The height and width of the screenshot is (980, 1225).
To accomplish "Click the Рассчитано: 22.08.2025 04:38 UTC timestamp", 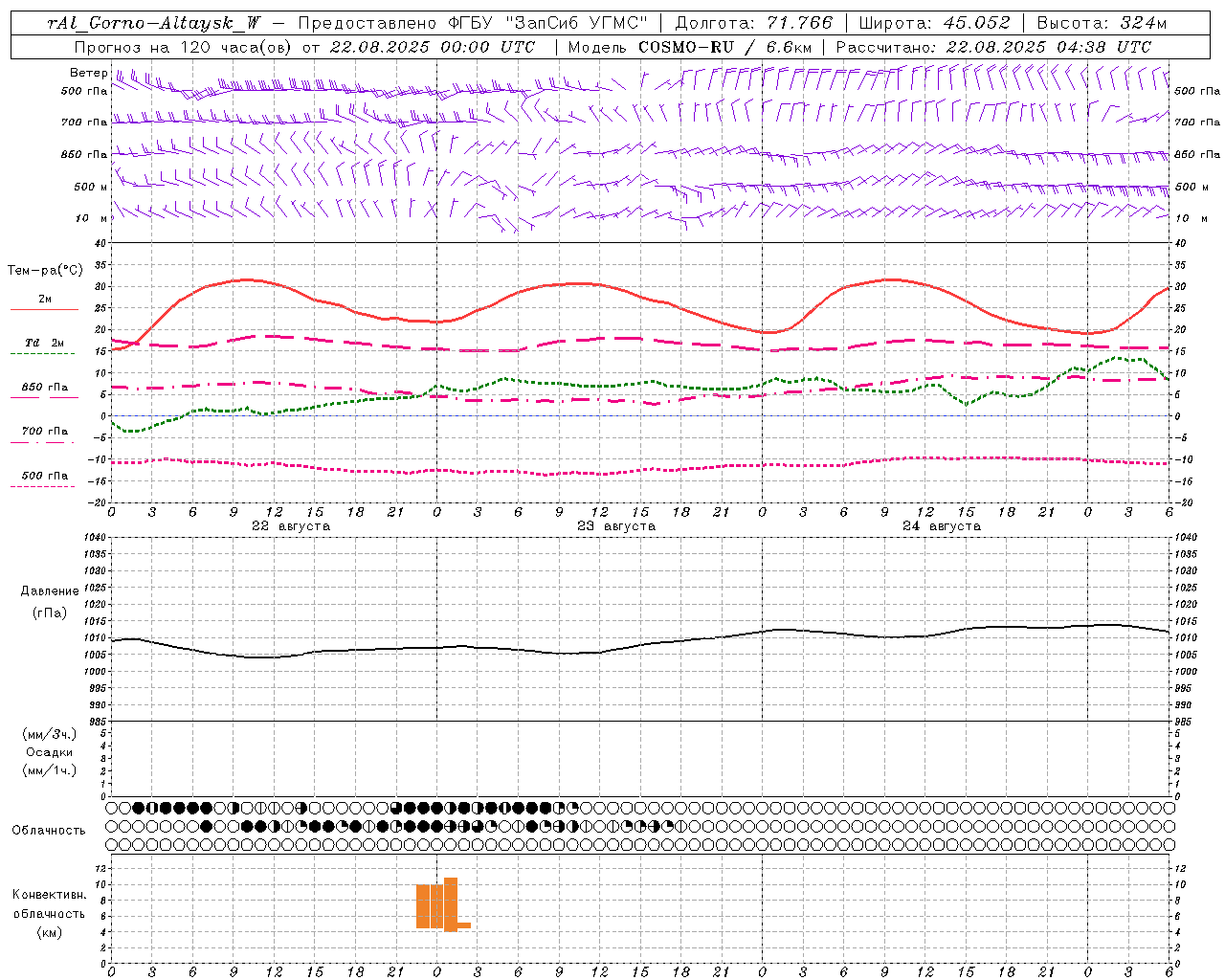I will (x=993, y=47).
